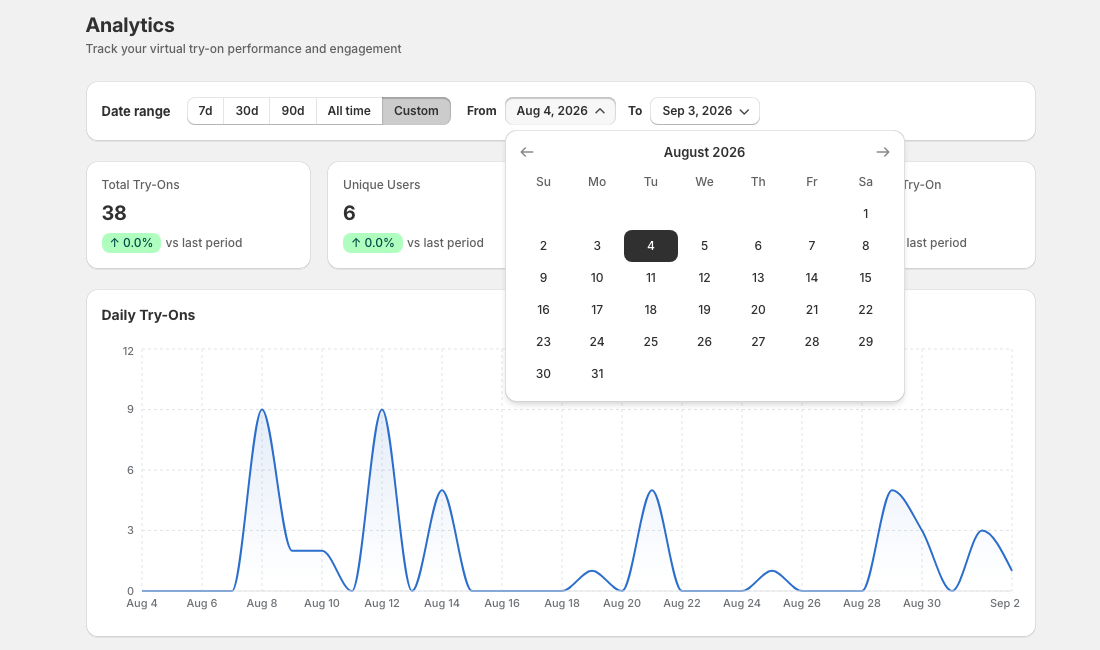1100x650 pixels.
Task: Select day 18 in the calendar
Action: (x=651, y=310)
